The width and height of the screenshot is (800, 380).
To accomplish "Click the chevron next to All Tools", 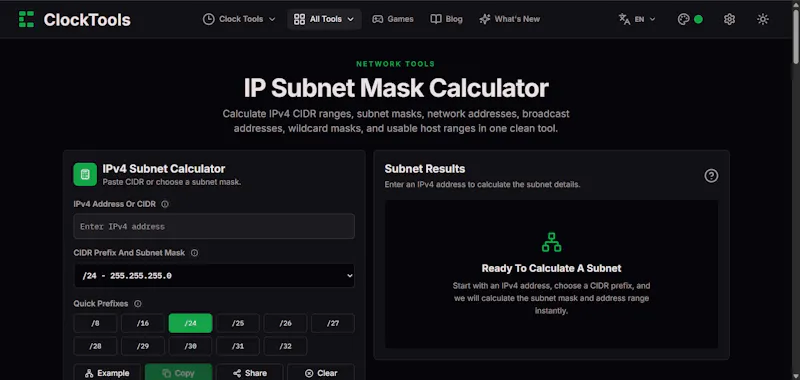I will 351,19.
